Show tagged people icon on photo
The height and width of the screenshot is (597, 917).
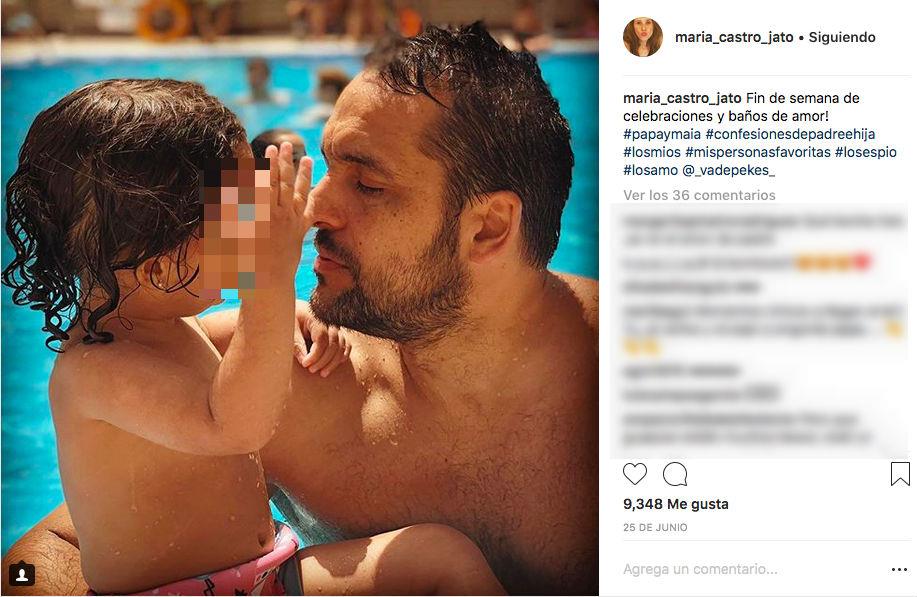(22, 574)
